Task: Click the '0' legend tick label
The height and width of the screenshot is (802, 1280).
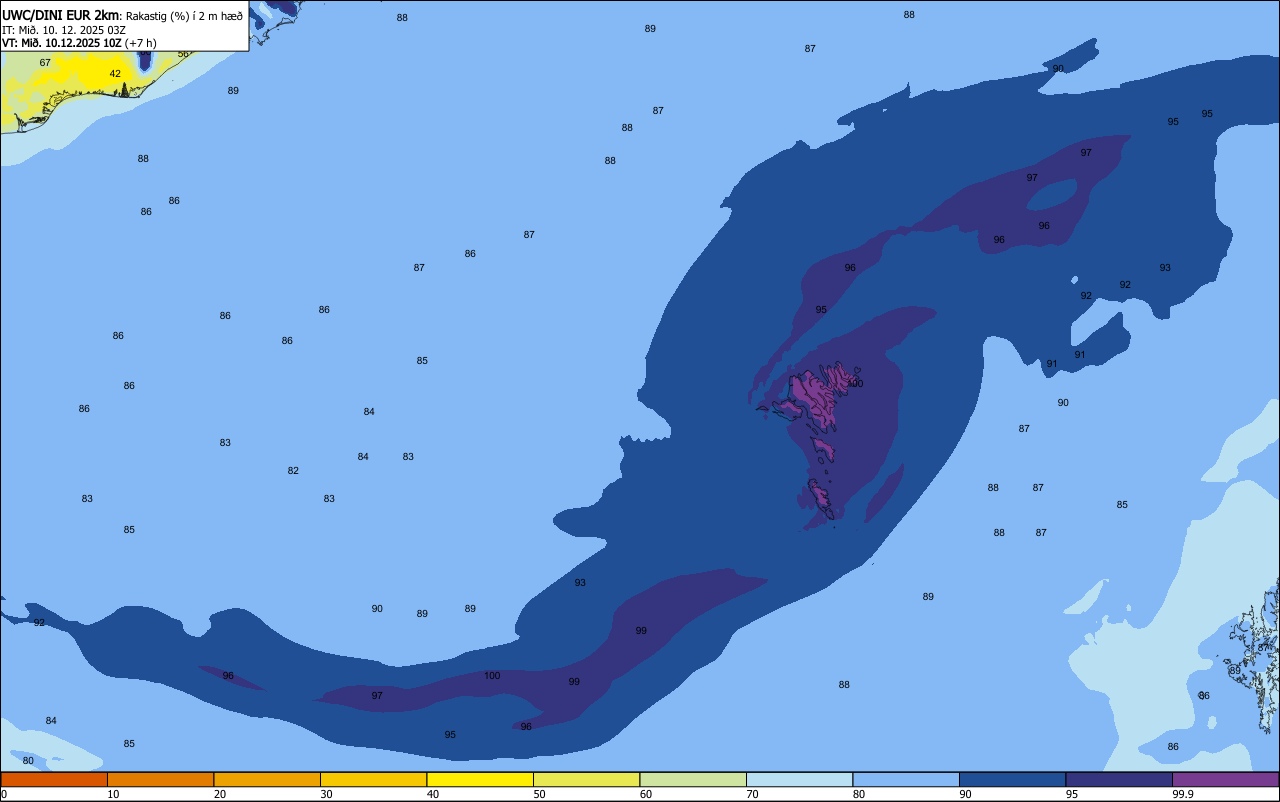Action: pyautogui.click(x=4, y=794)
